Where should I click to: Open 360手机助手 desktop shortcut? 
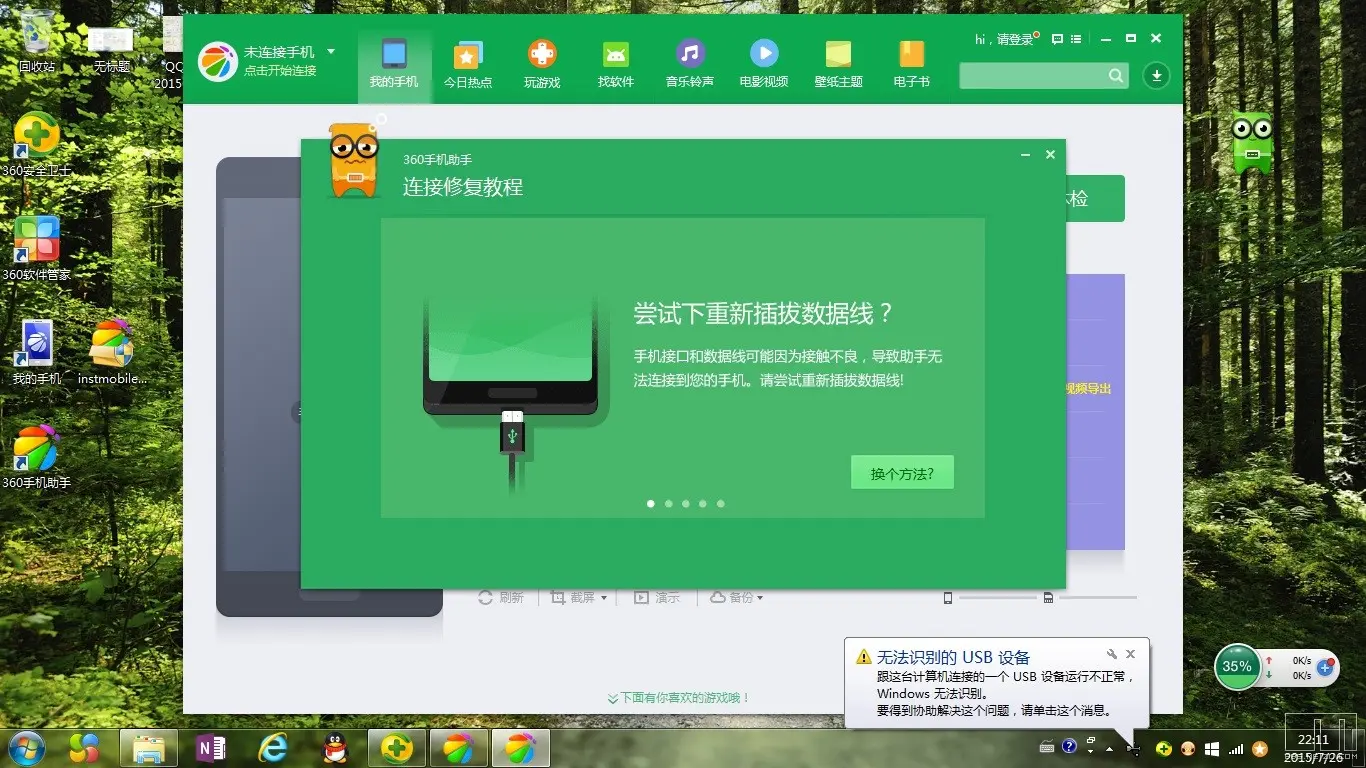(37, 456)
